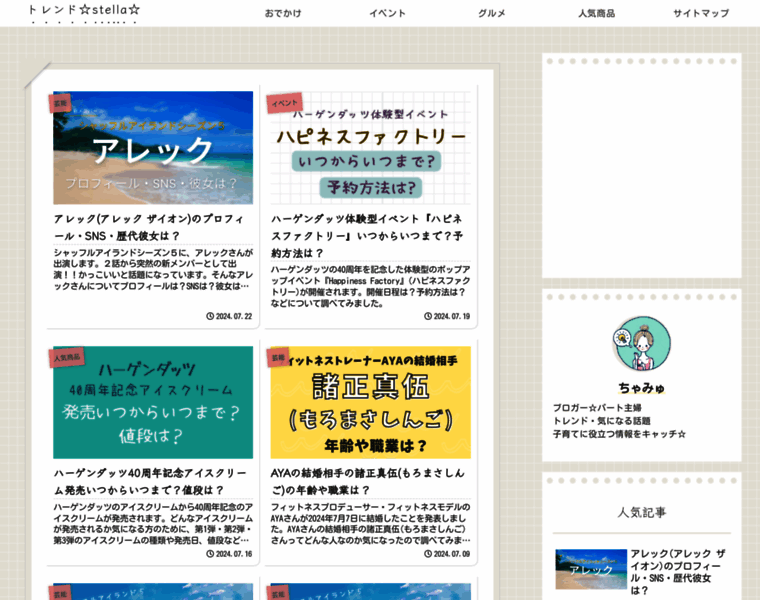Image resolution: width=760 pixels, height=600 pixels.
Task: Click the イベント tag on the ハピネスファクトリー card
Action: point(285,103)
